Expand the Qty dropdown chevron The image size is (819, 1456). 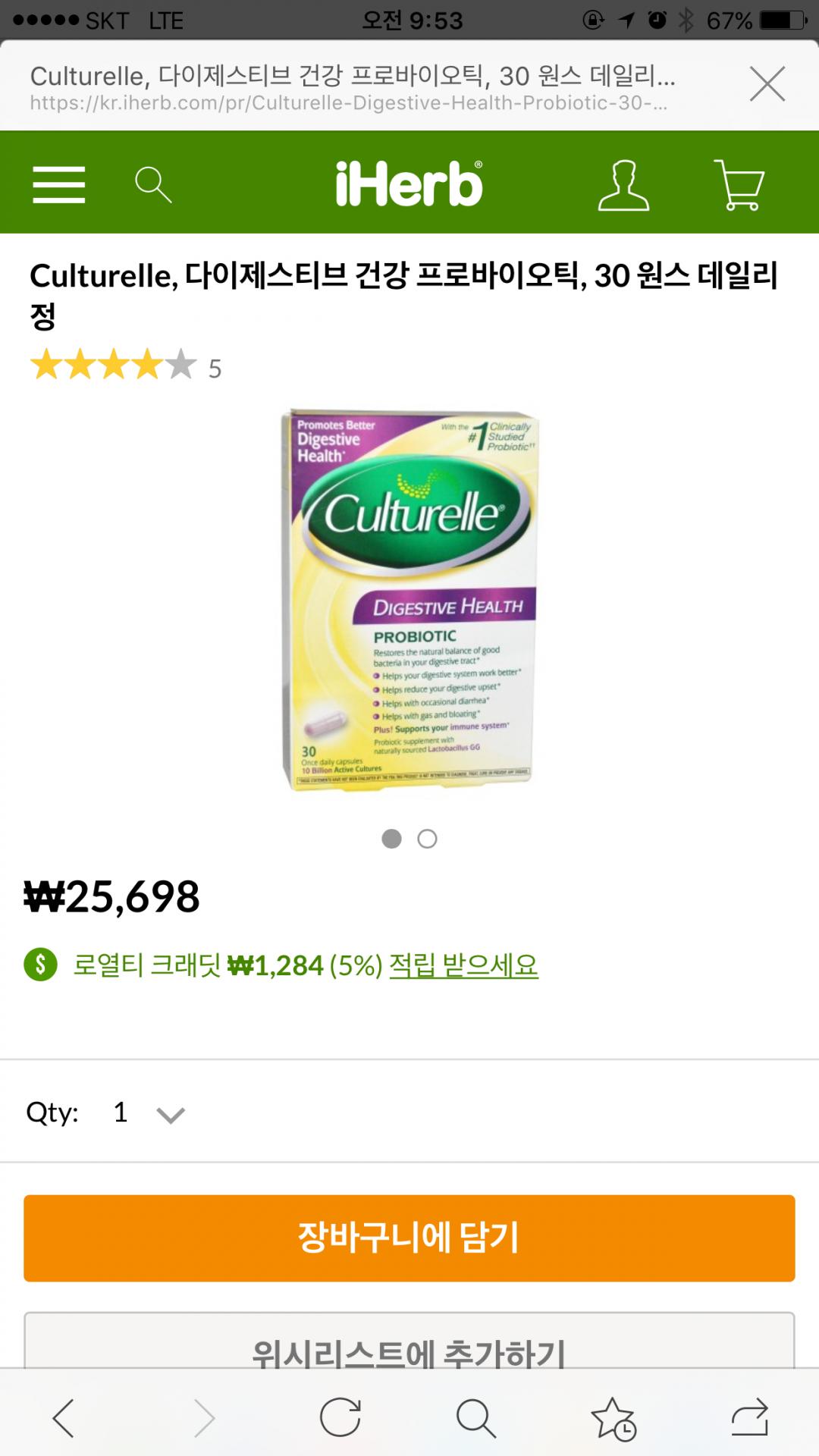tap(171, 1115)
